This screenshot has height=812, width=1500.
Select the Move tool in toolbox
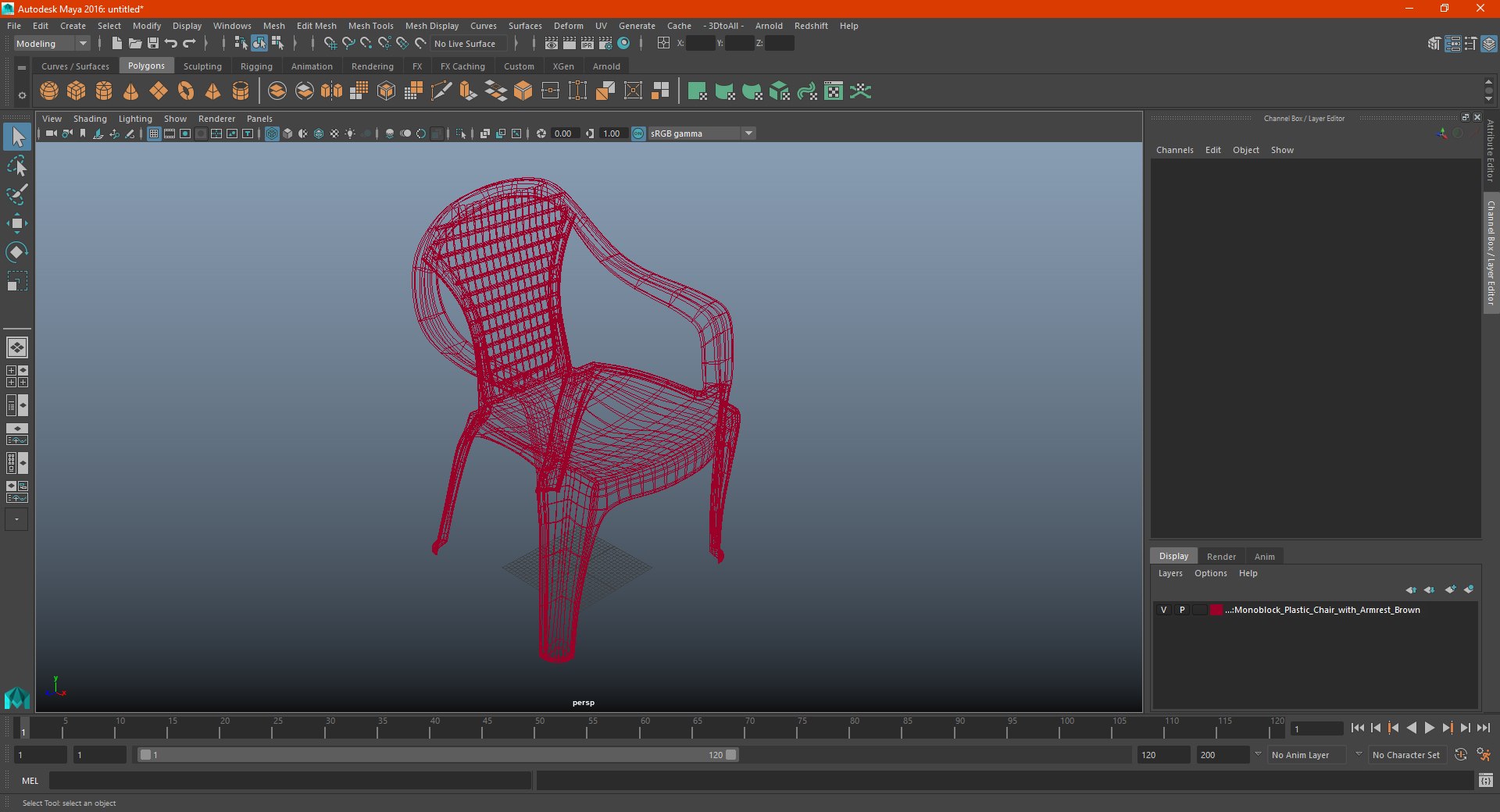[x=17, y=224]
